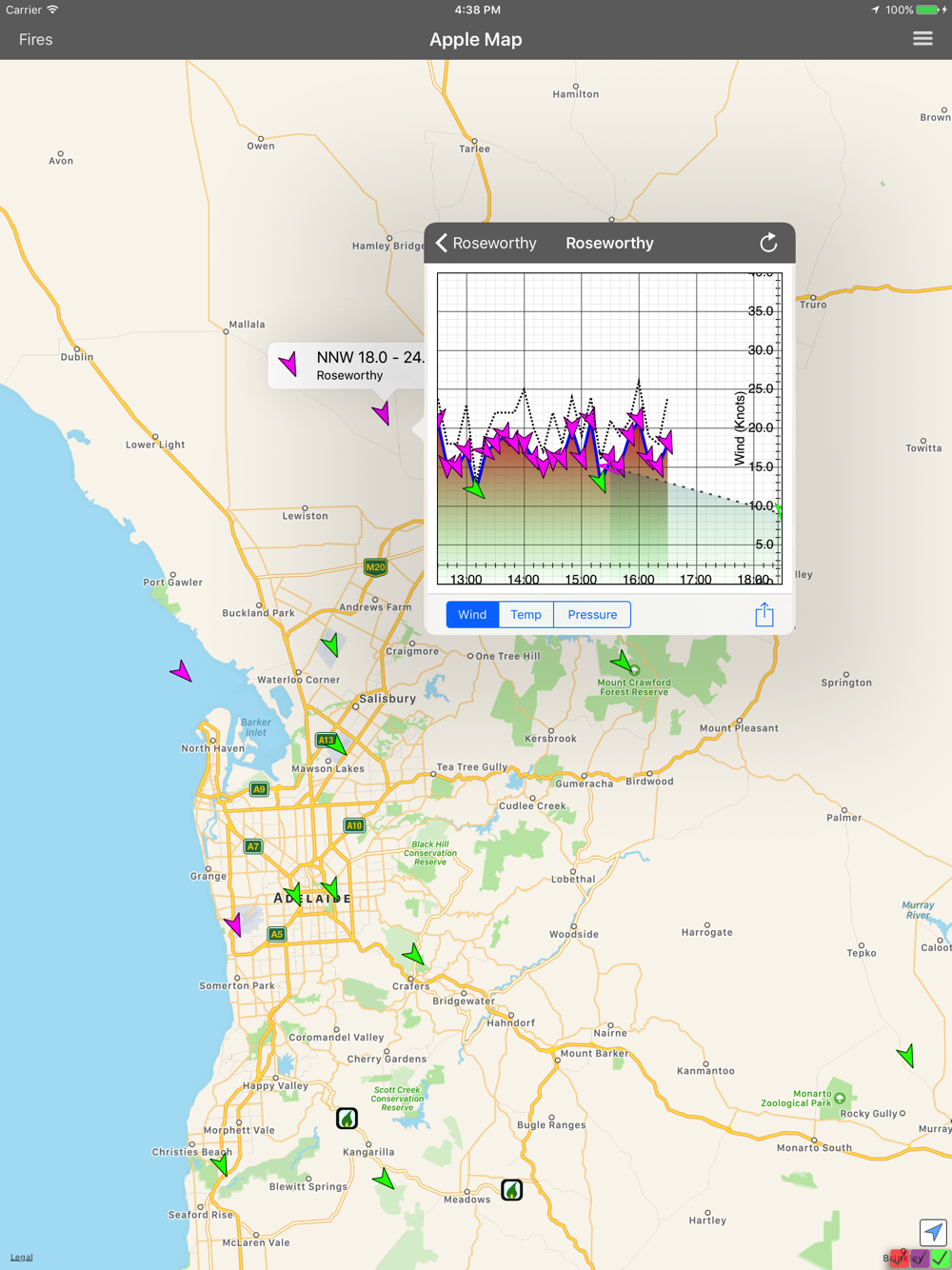Tap the Birdwood town label
952x1270 pixels.
pyautogui.click(x=649, y=782)
